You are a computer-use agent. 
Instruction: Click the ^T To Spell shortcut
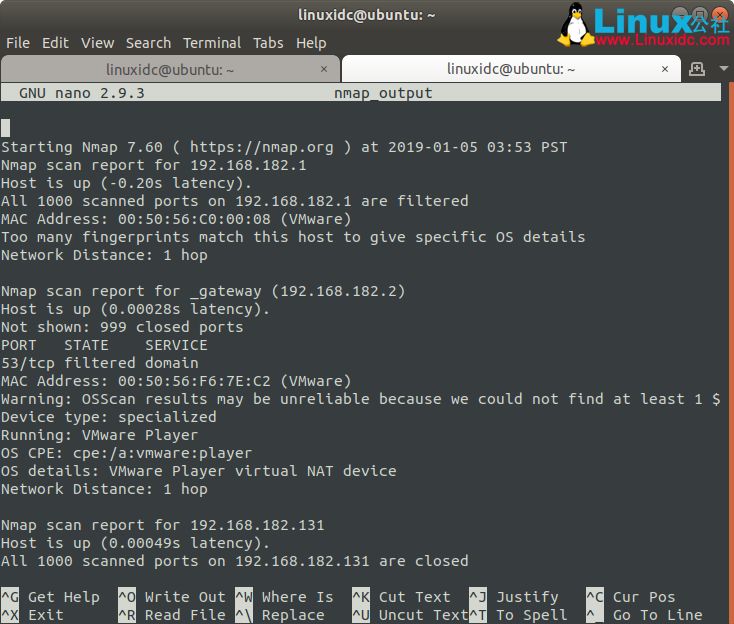pyautogui.click(x=518, y=615)
